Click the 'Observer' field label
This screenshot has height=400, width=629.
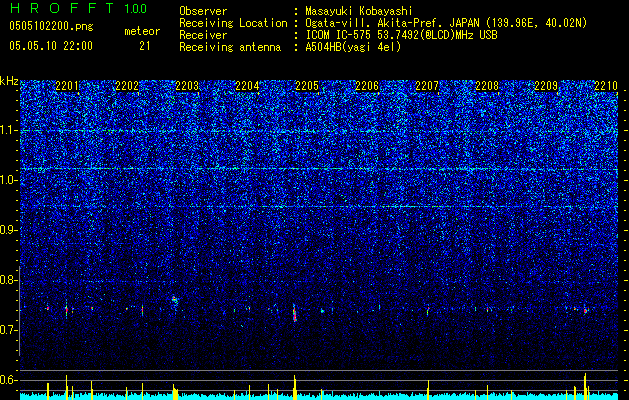(x=203, y=11)
